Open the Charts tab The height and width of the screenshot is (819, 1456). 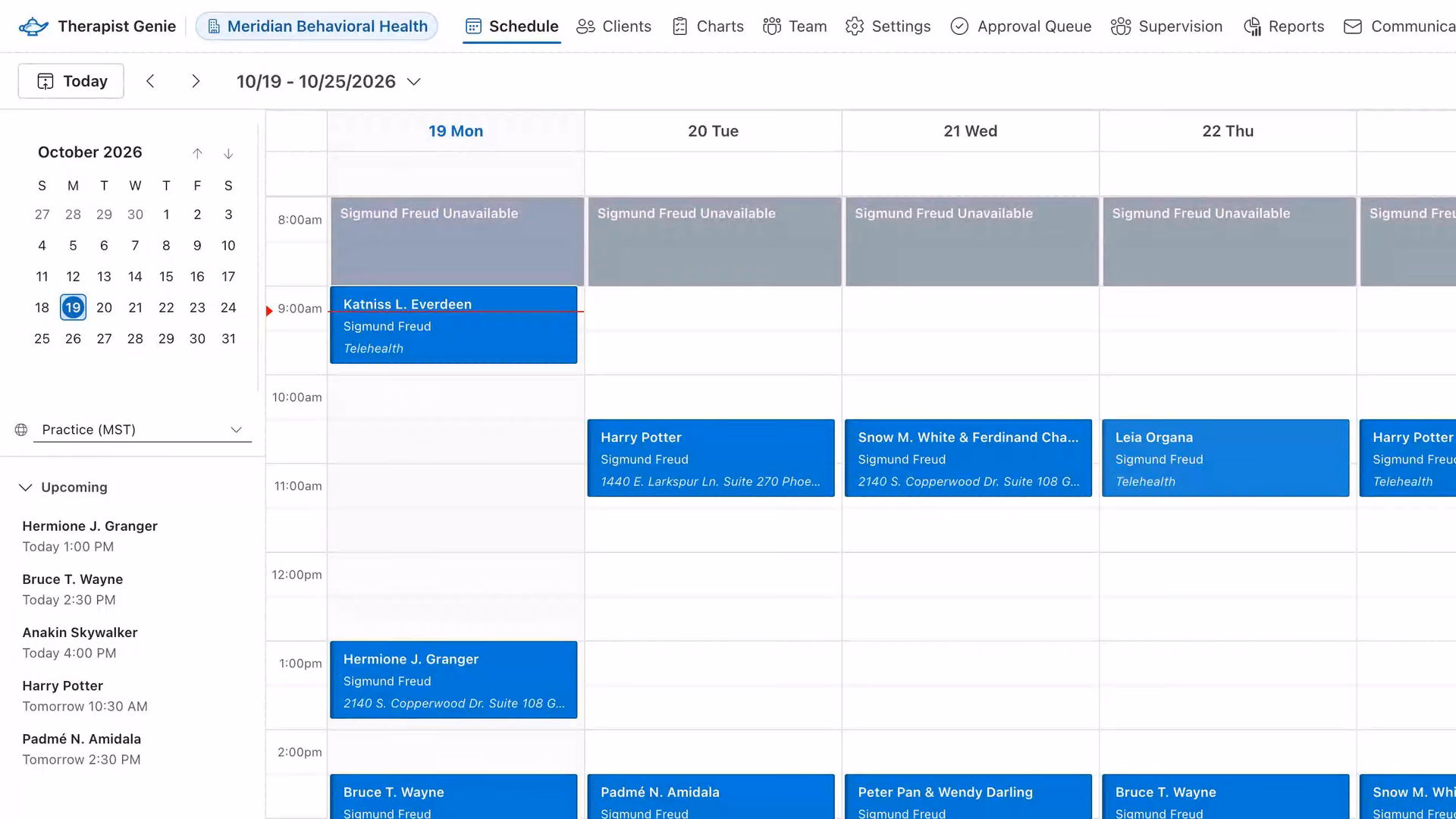tap(708, 27)
